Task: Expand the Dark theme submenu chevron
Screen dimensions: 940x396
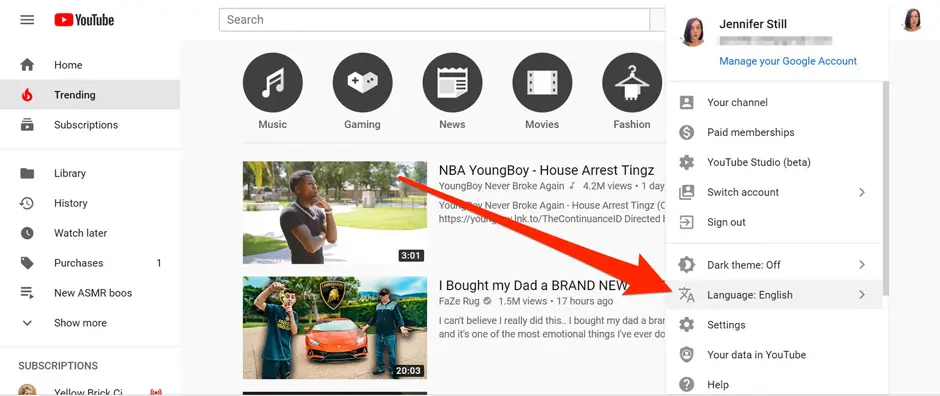Action: point(862,265)
